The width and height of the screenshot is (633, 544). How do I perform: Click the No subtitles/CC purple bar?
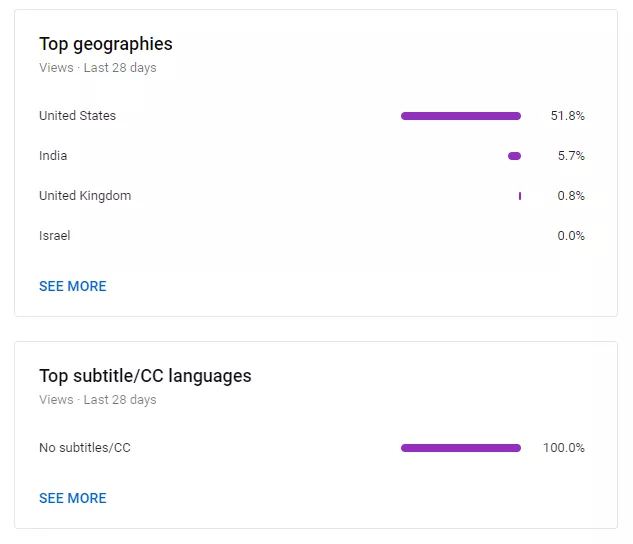pos(460,448)
